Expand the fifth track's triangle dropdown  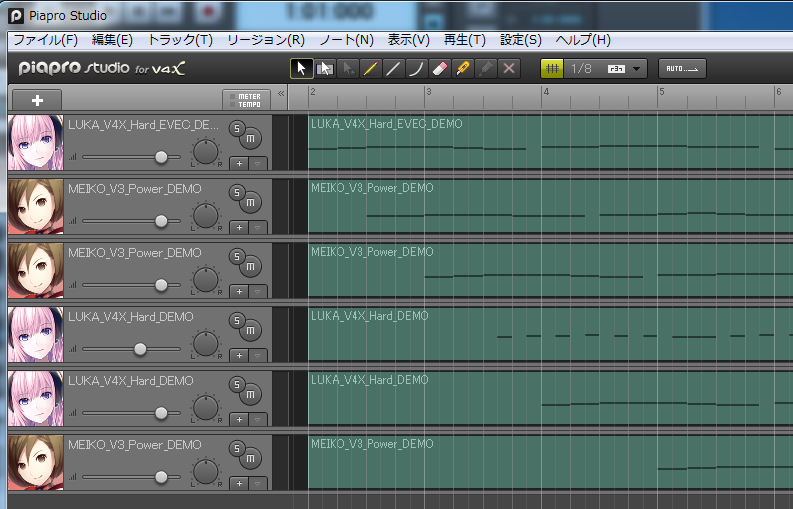258,419
